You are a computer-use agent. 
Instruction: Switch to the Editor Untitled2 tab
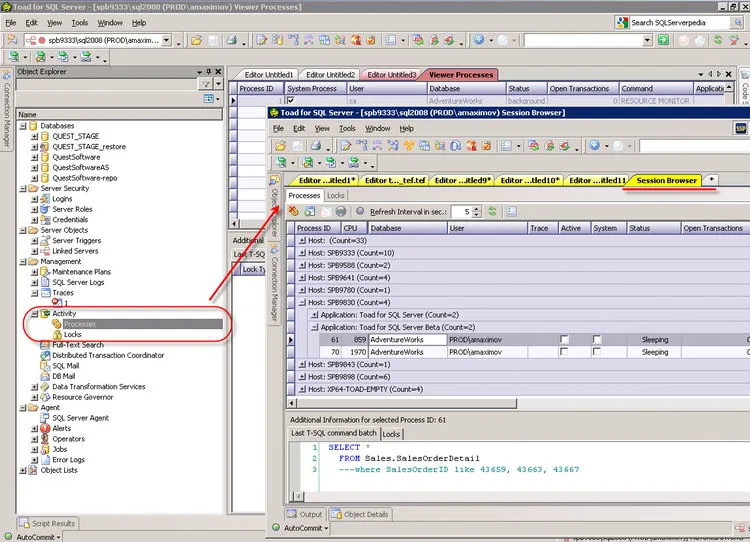tap(330, 75)
